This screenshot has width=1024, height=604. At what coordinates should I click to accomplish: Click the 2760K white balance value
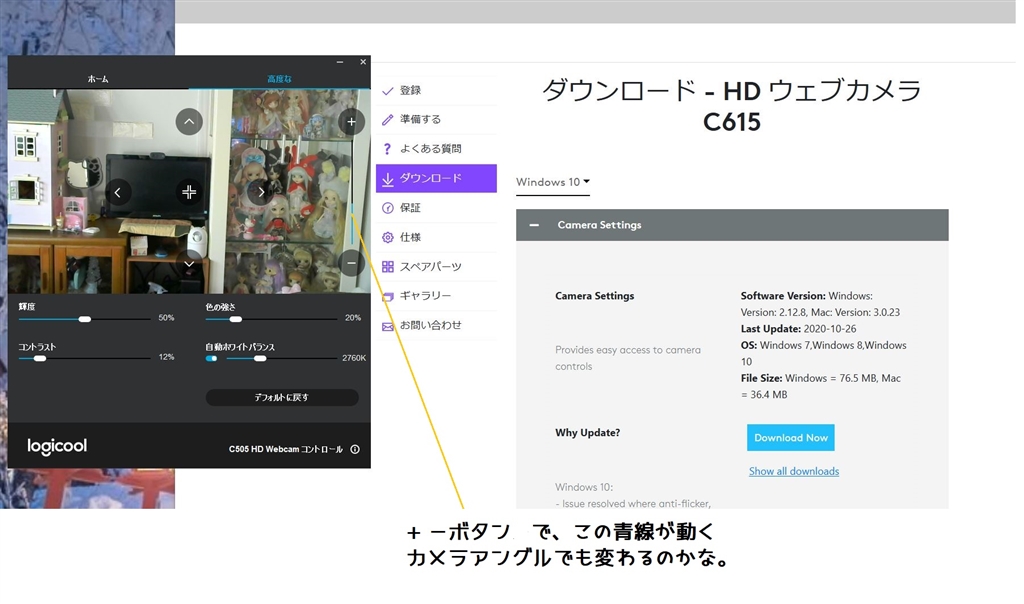[354, 358]
